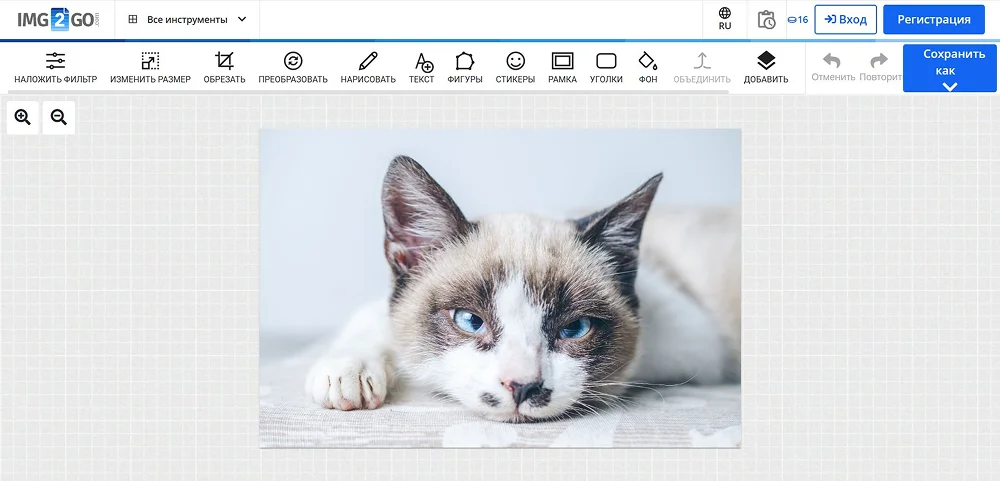
Task: Open the Transform tool (Преобразовать)
Action: (293, 67)
